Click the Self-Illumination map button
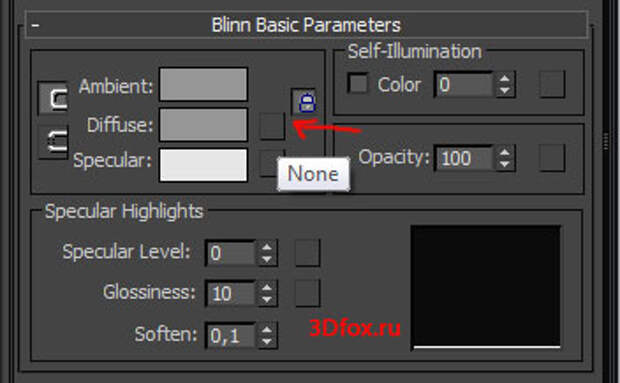620x383 pixels. click(x=552, y=84)
